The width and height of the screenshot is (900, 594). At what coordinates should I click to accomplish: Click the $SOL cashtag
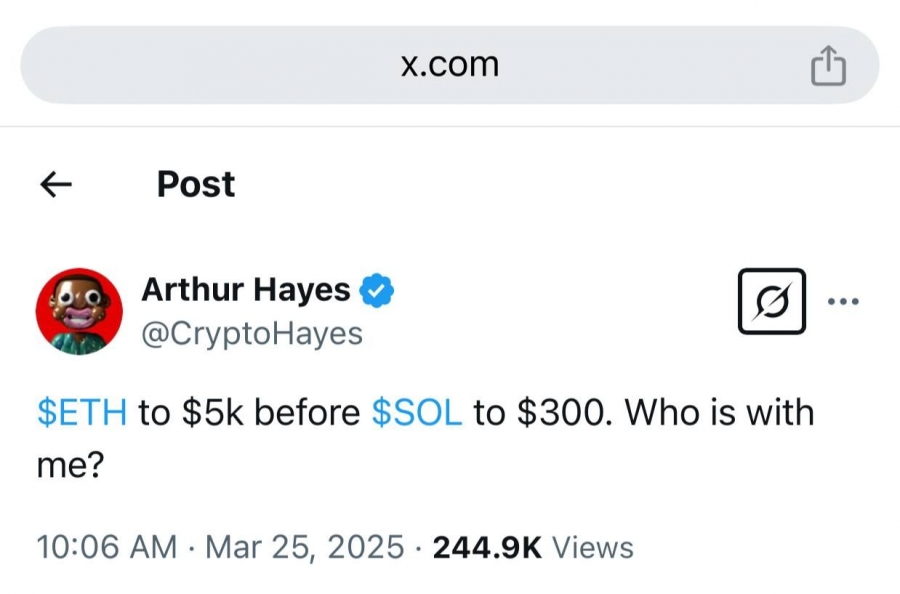click(417, 413)
